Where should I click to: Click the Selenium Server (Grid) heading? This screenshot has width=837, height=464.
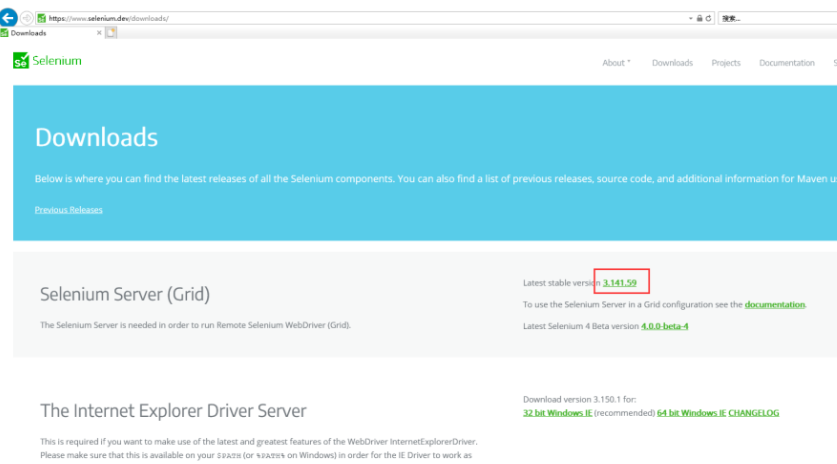coord(125,294)
